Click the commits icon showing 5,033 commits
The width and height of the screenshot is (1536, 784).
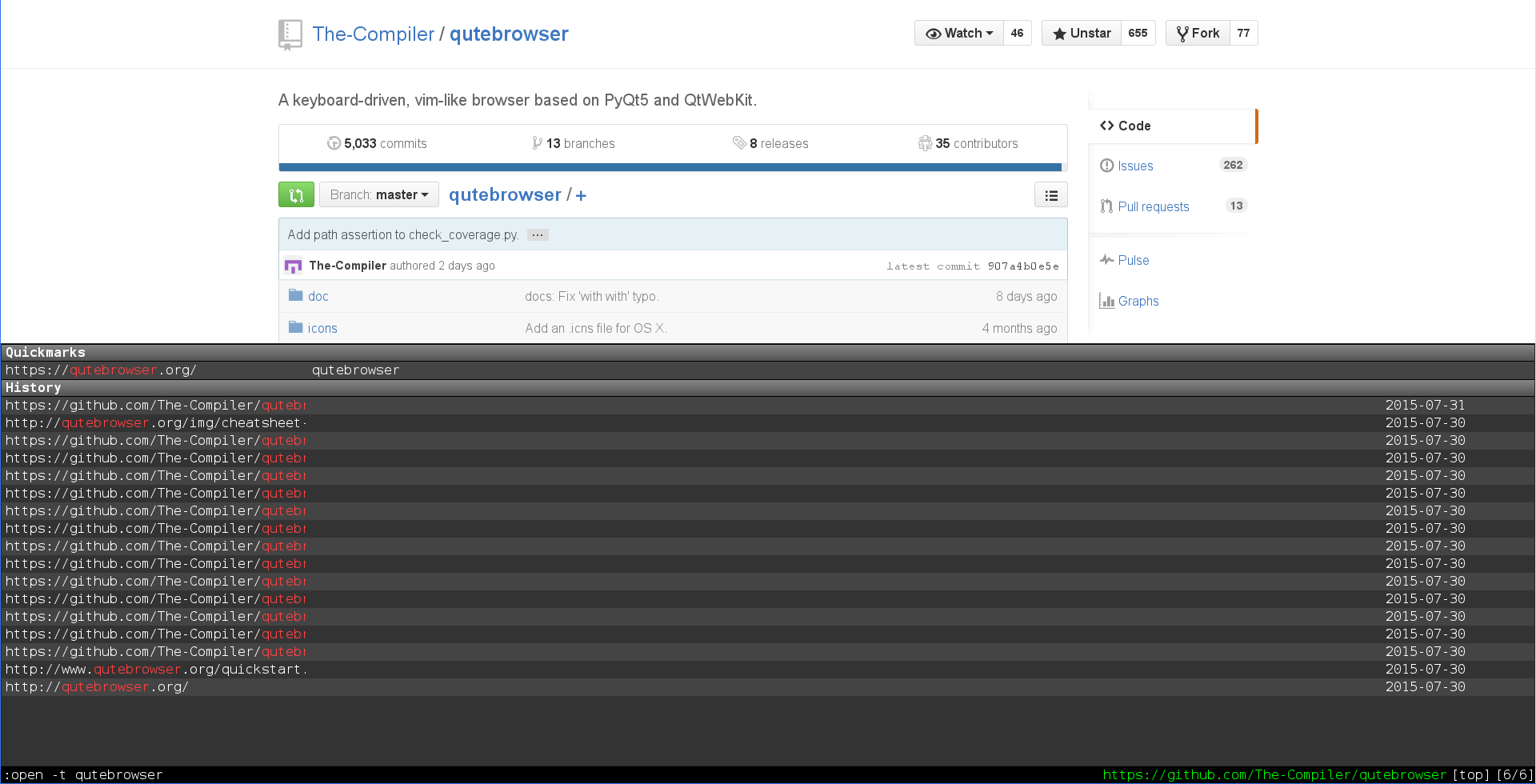[334, 143]
